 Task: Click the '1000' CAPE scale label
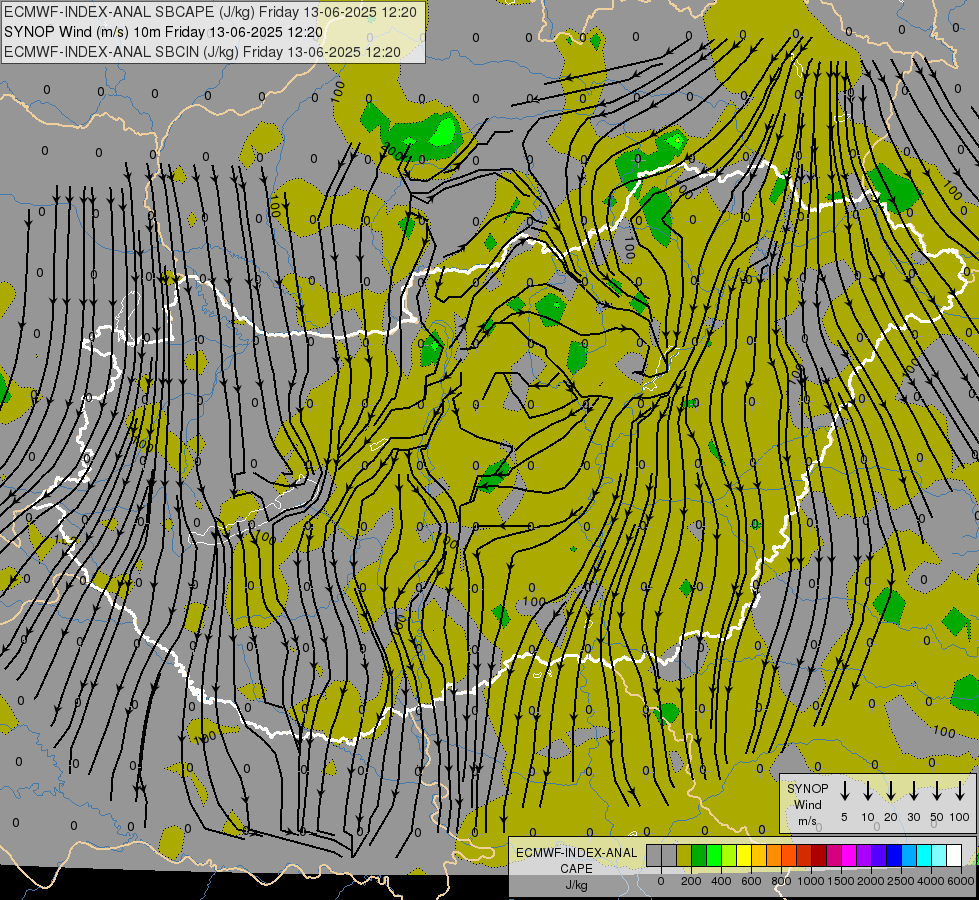click(811, 881)
